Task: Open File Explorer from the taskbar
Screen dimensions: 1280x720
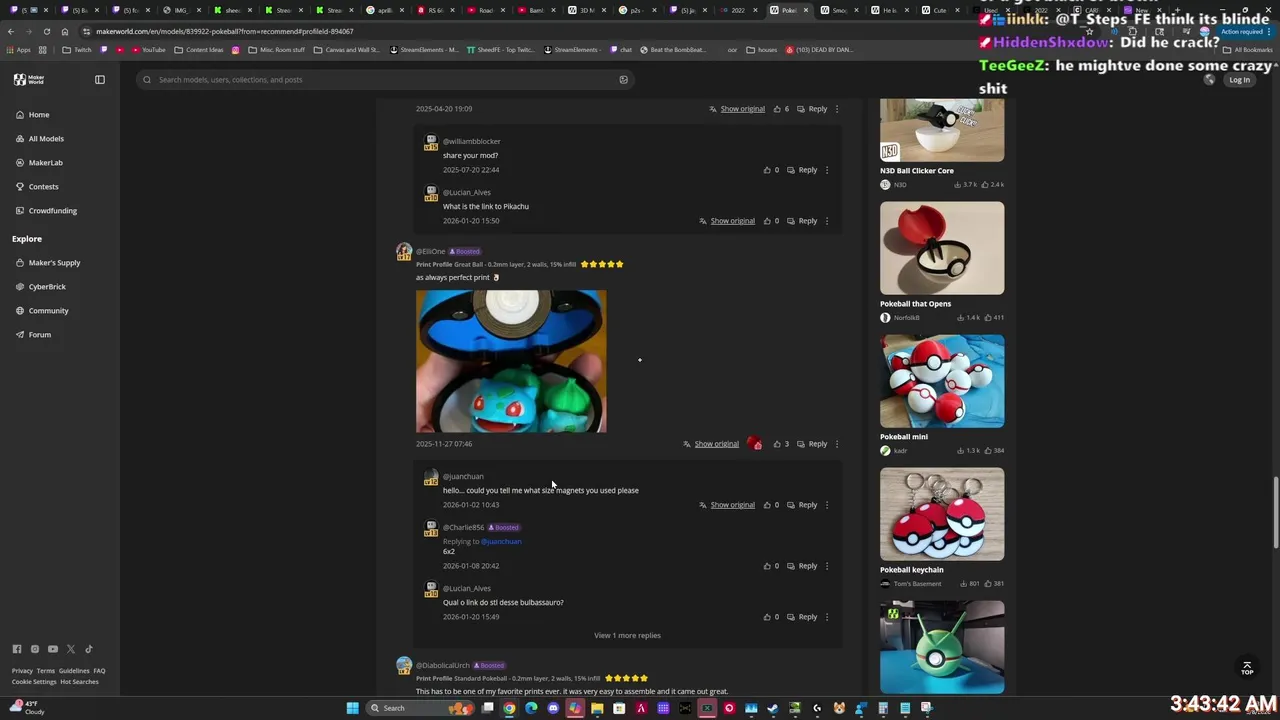Action: click(x=597, y=708)
